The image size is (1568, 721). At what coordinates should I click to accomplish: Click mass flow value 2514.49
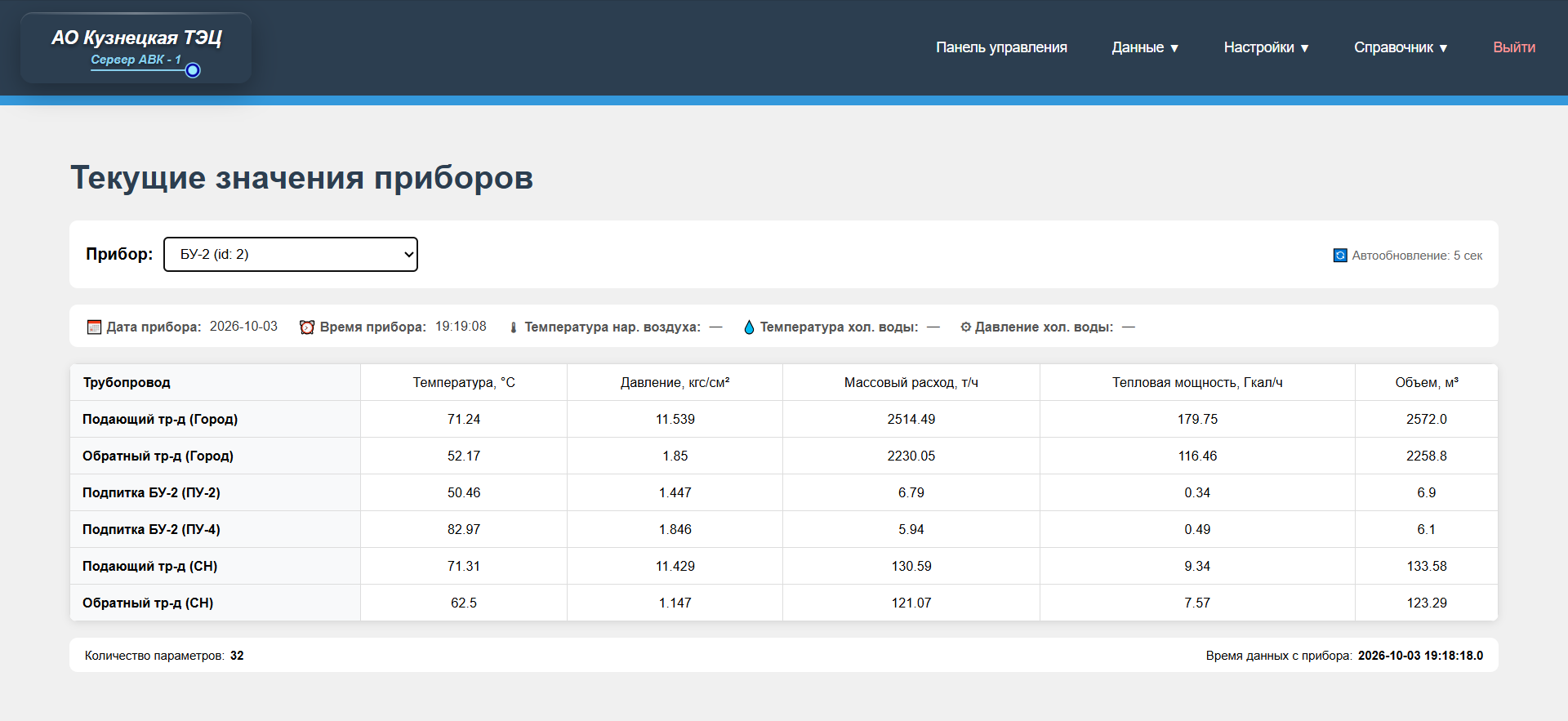911,419
